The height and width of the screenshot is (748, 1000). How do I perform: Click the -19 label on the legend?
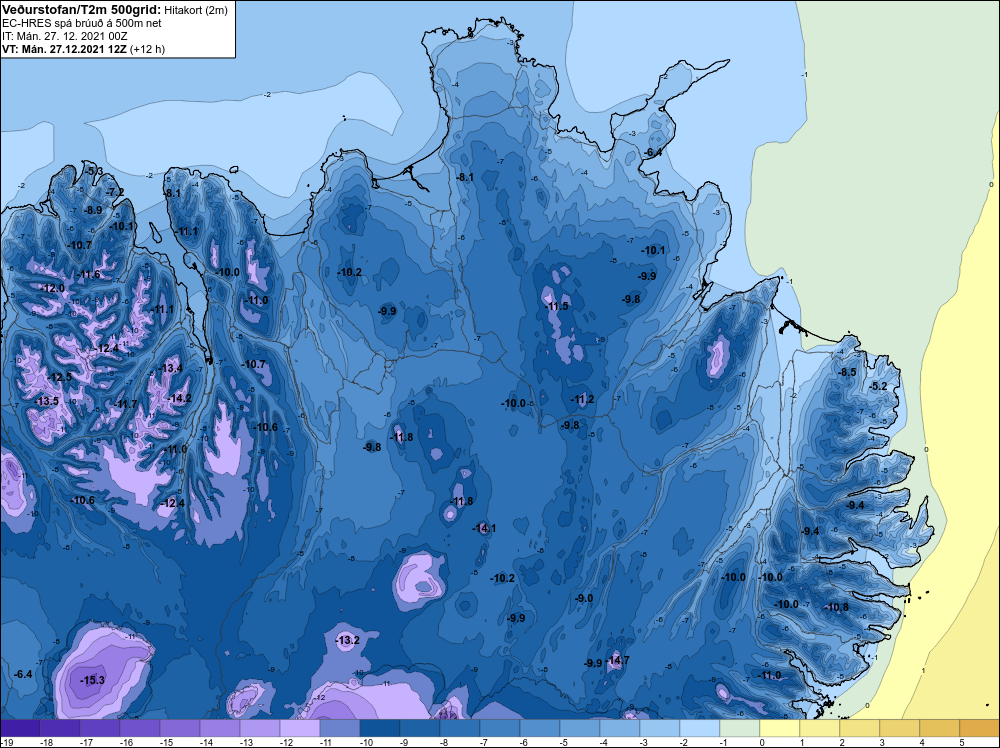point(6,742)
